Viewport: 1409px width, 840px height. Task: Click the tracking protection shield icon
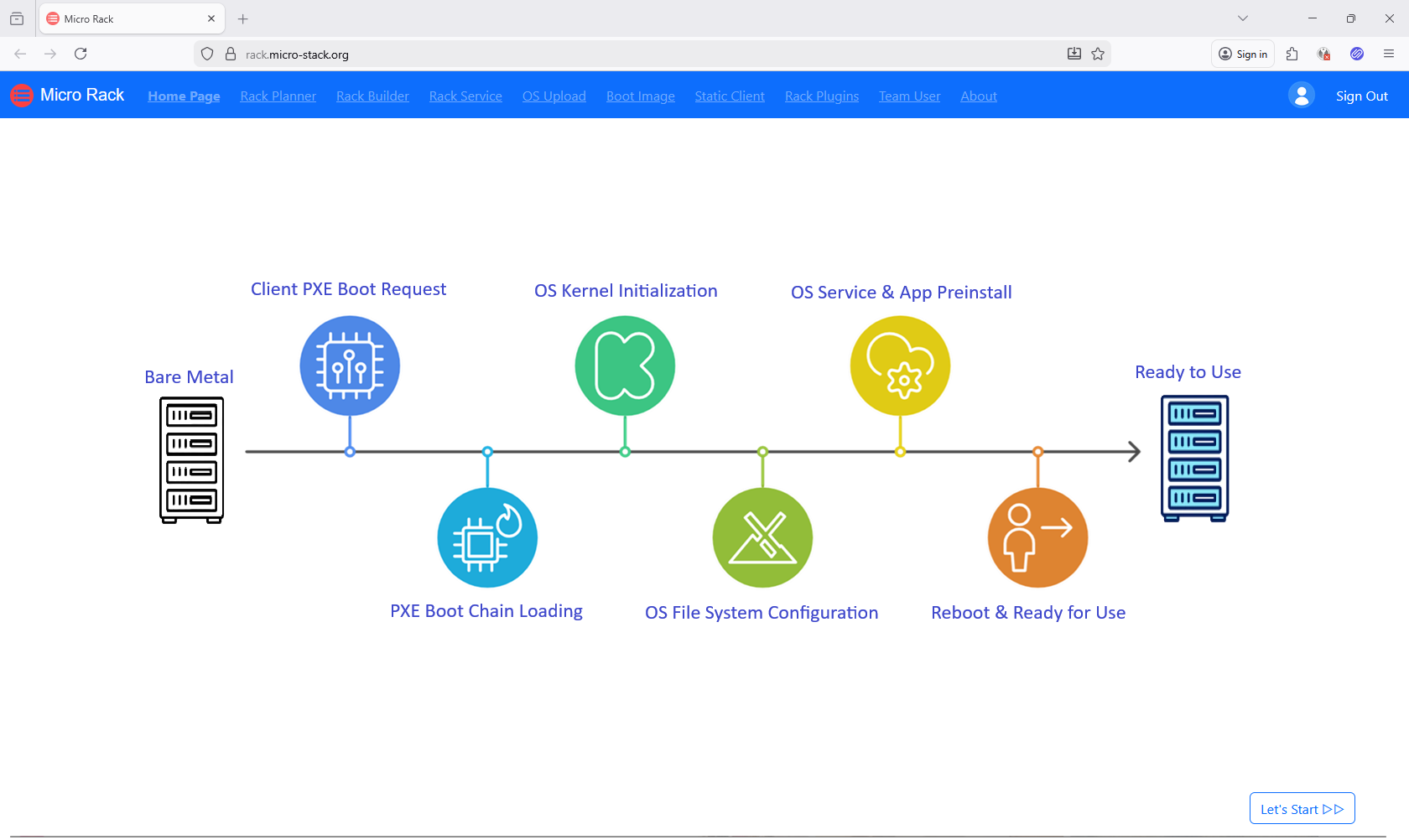(206, 54)
